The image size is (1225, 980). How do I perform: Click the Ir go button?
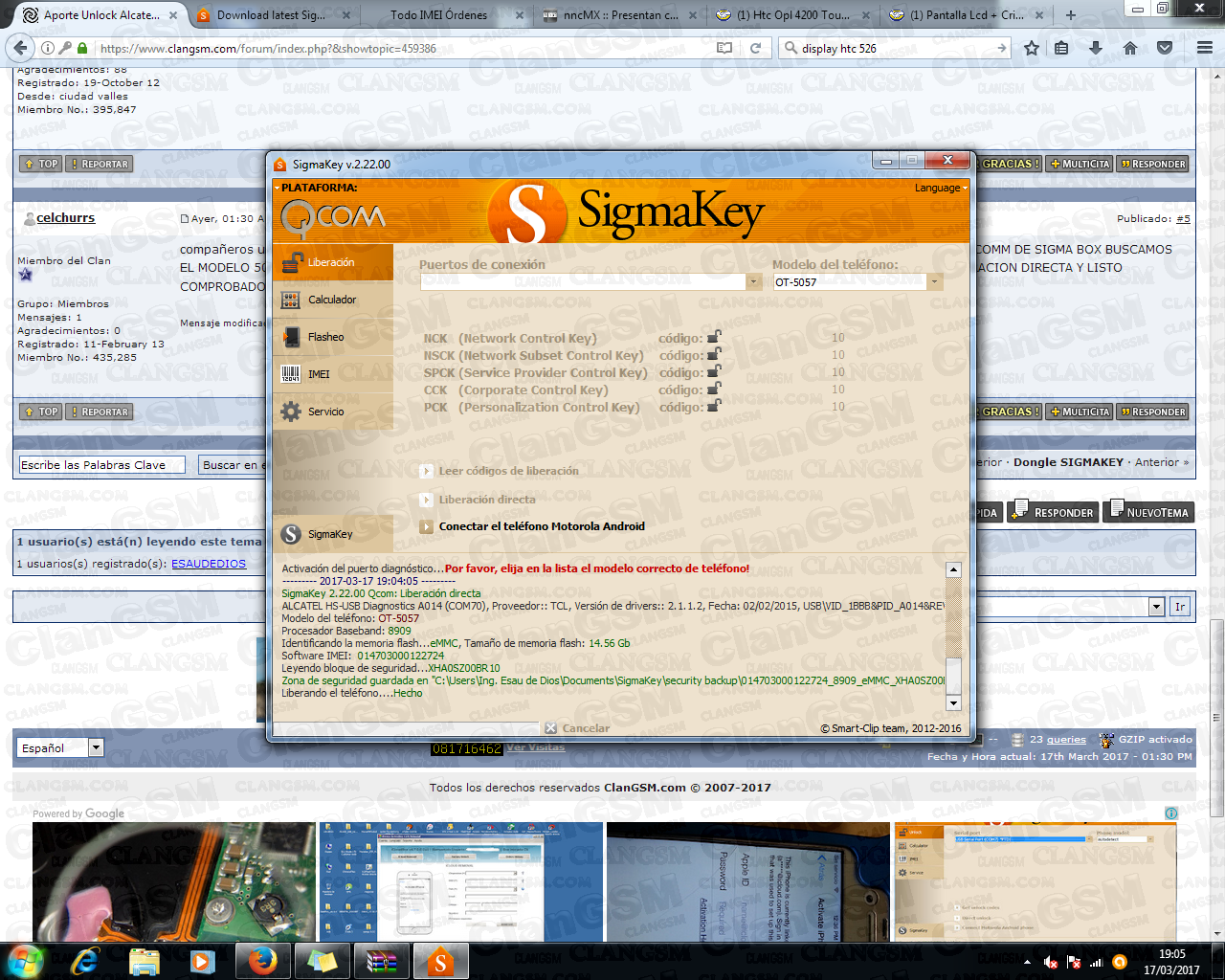1180,607
